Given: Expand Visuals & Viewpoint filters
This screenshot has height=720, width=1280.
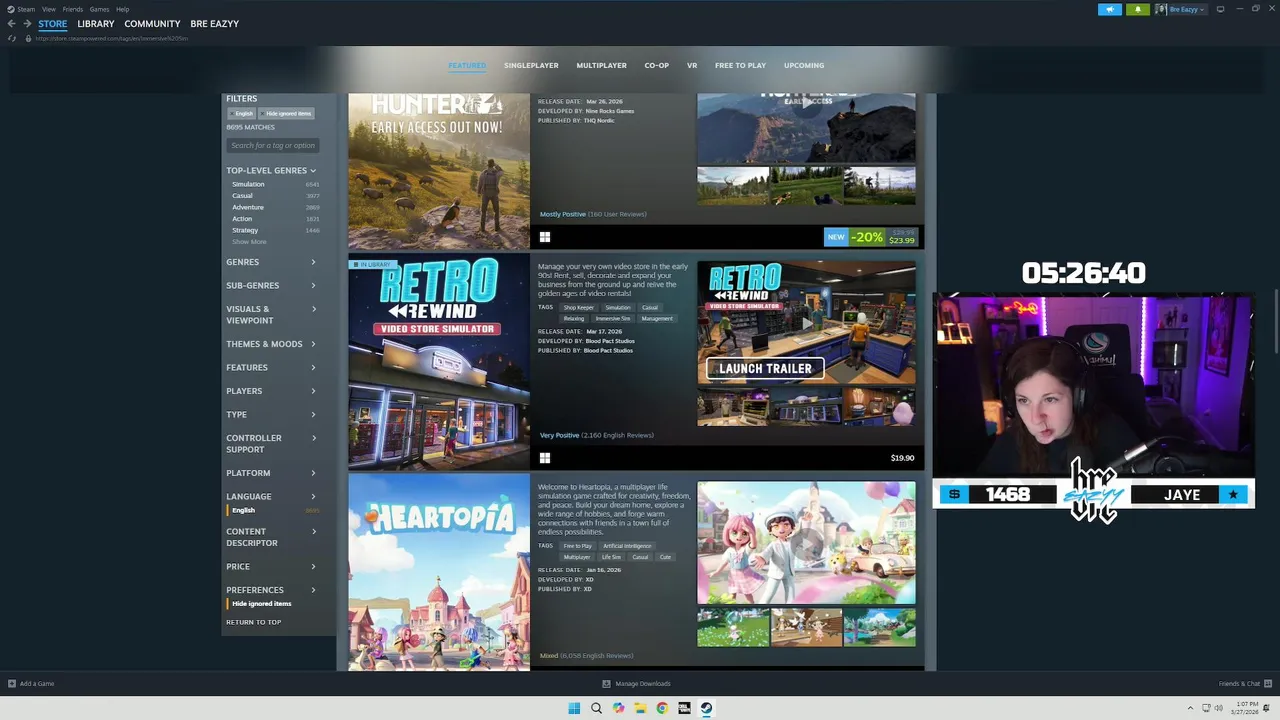Looking at the screenshot, I should [x=271, y=314].
